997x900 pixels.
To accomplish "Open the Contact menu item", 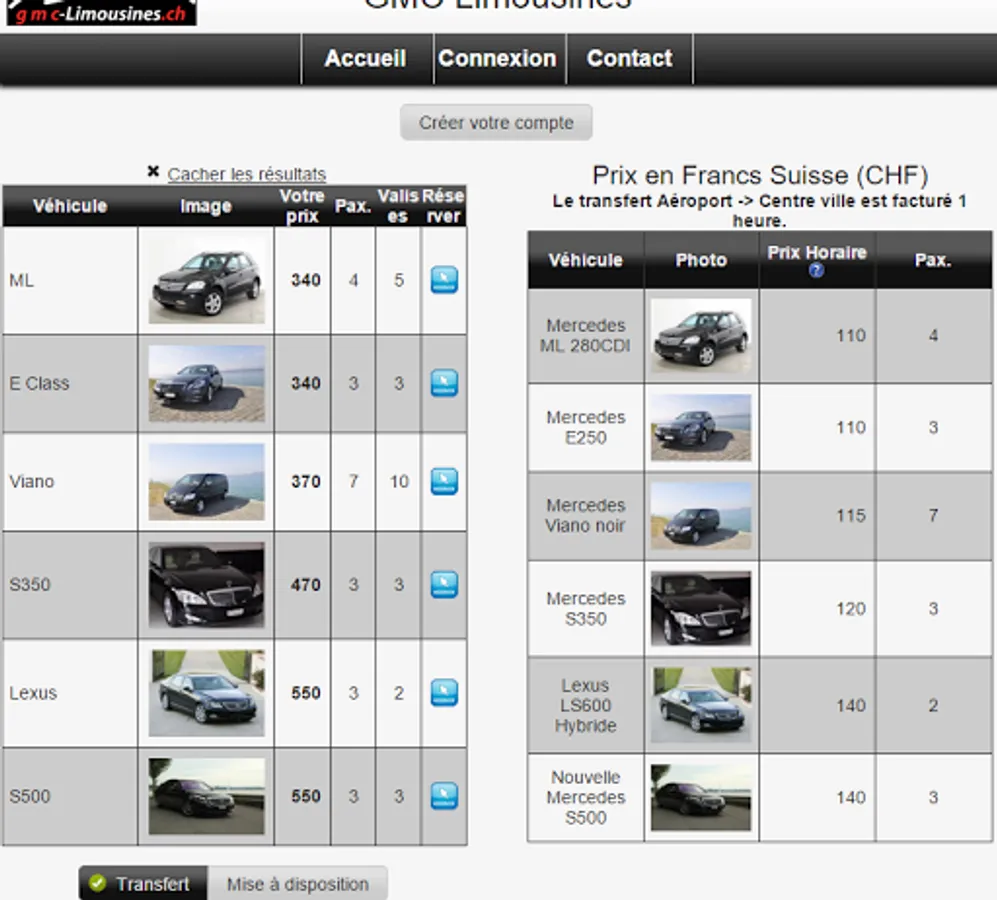I will point(629,59).
